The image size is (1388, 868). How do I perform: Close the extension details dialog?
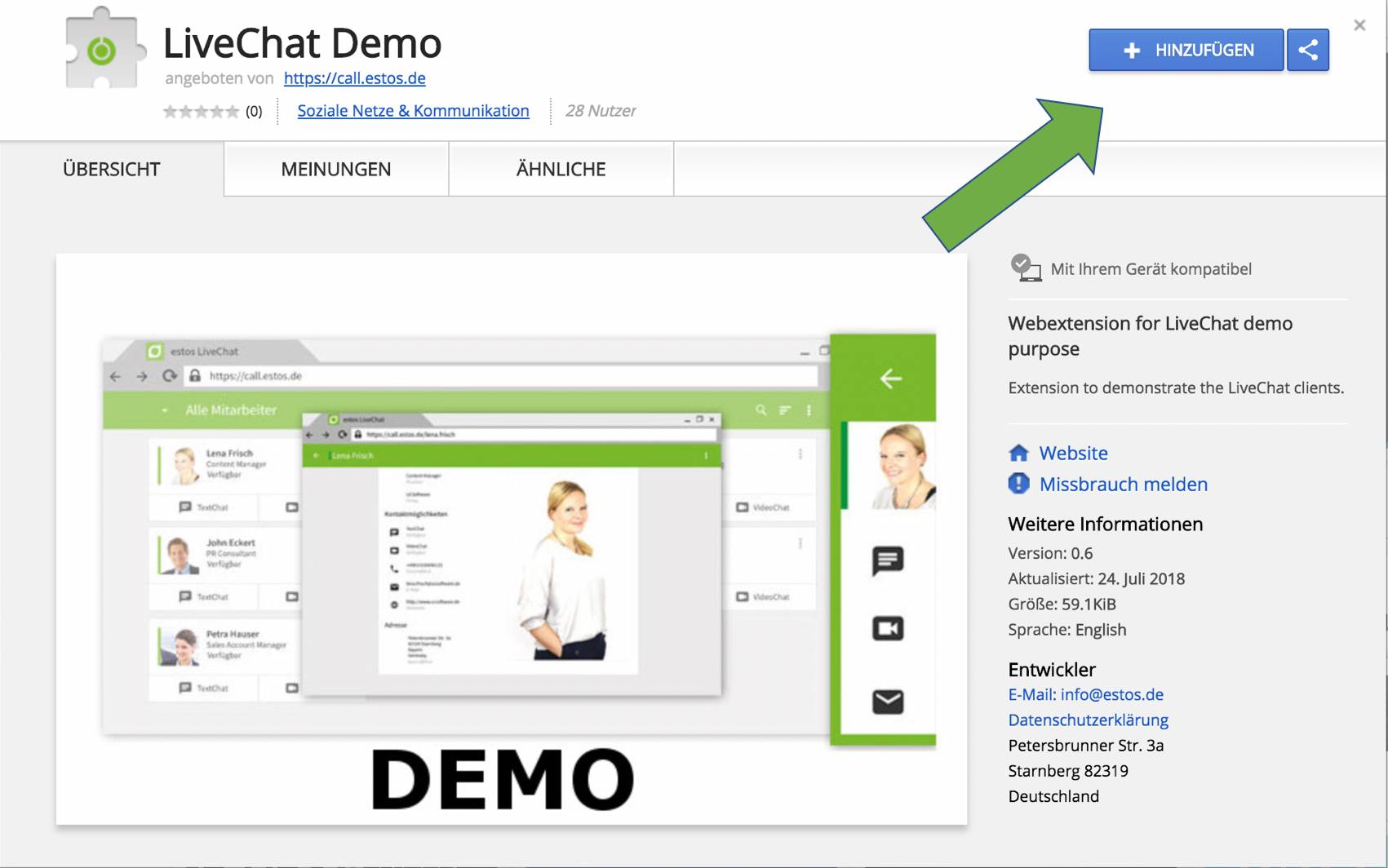point(1359,25)
